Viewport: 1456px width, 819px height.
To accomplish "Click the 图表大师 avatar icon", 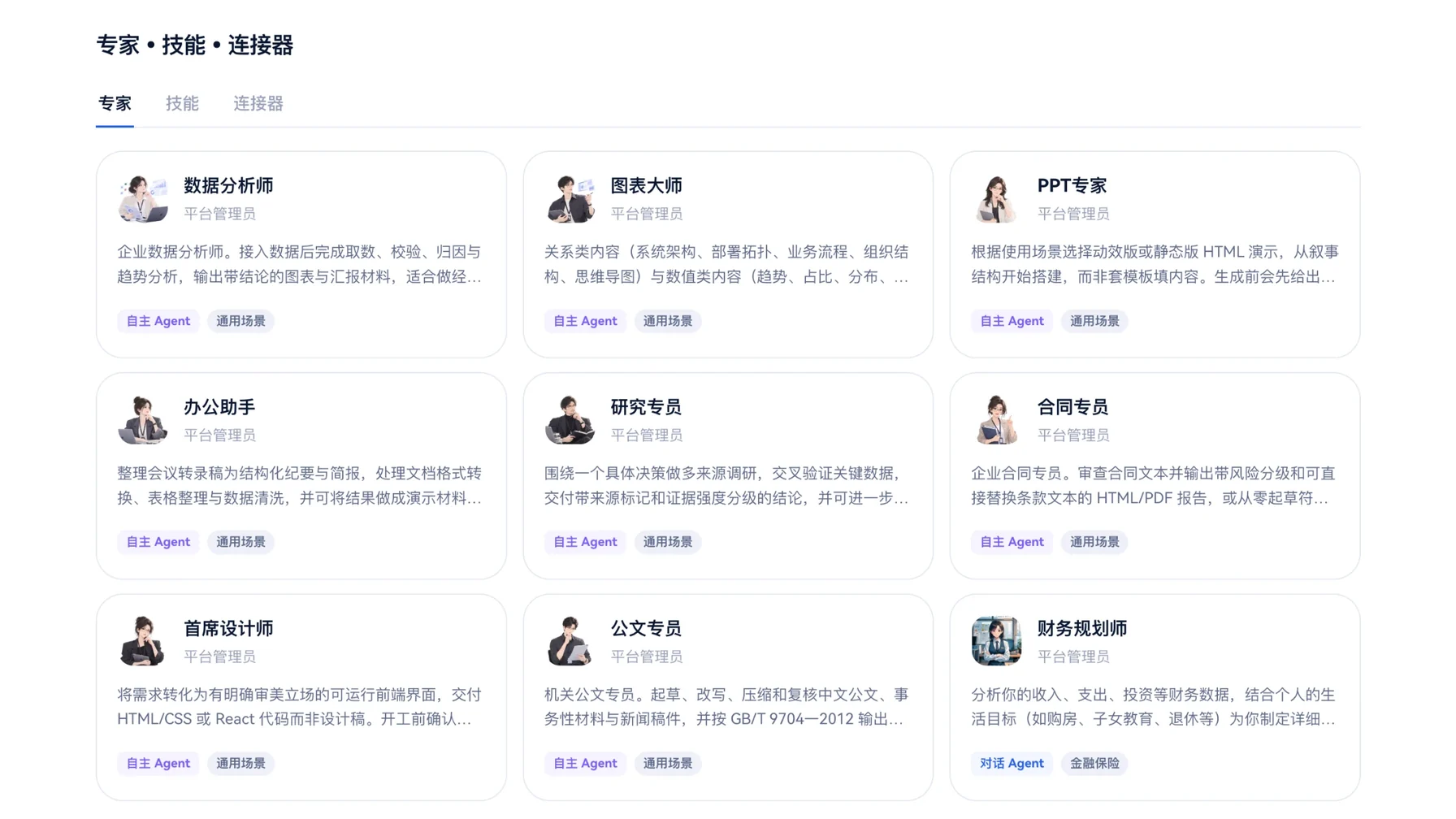I will 570,198.
